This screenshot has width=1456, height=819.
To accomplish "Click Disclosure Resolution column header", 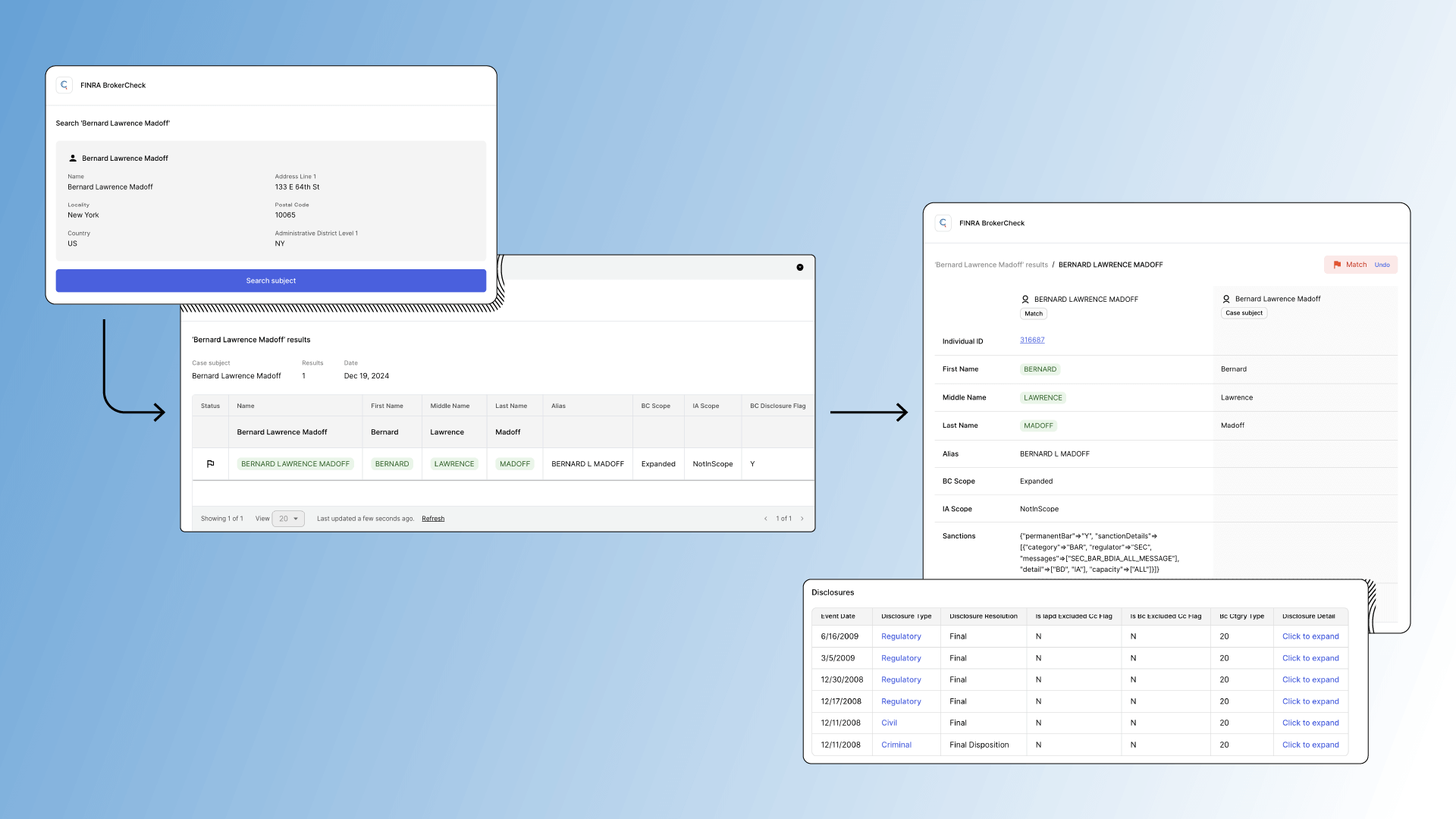I will tap(984, 616).
